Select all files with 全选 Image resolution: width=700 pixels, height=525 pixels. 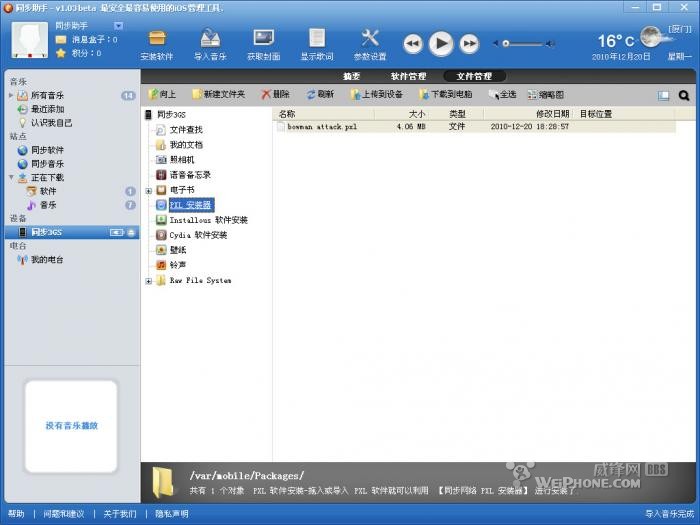[503, 94]
